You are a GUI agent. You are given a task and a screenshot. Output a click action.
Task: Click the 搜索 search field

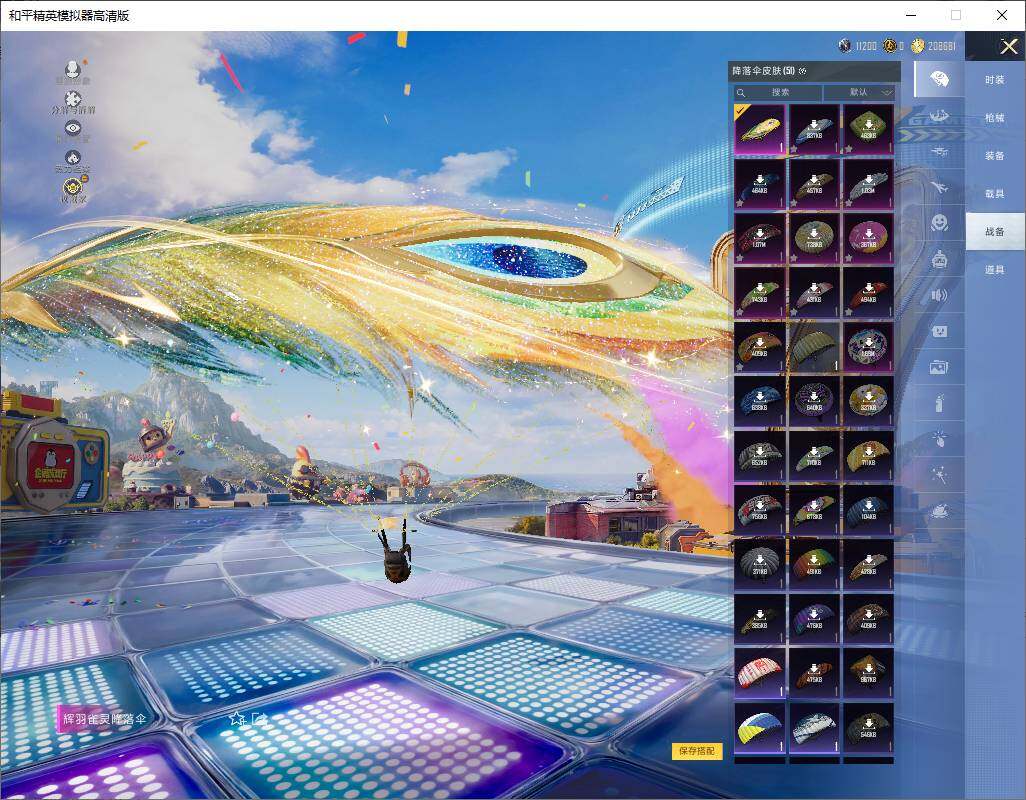[x=778, y=92]
